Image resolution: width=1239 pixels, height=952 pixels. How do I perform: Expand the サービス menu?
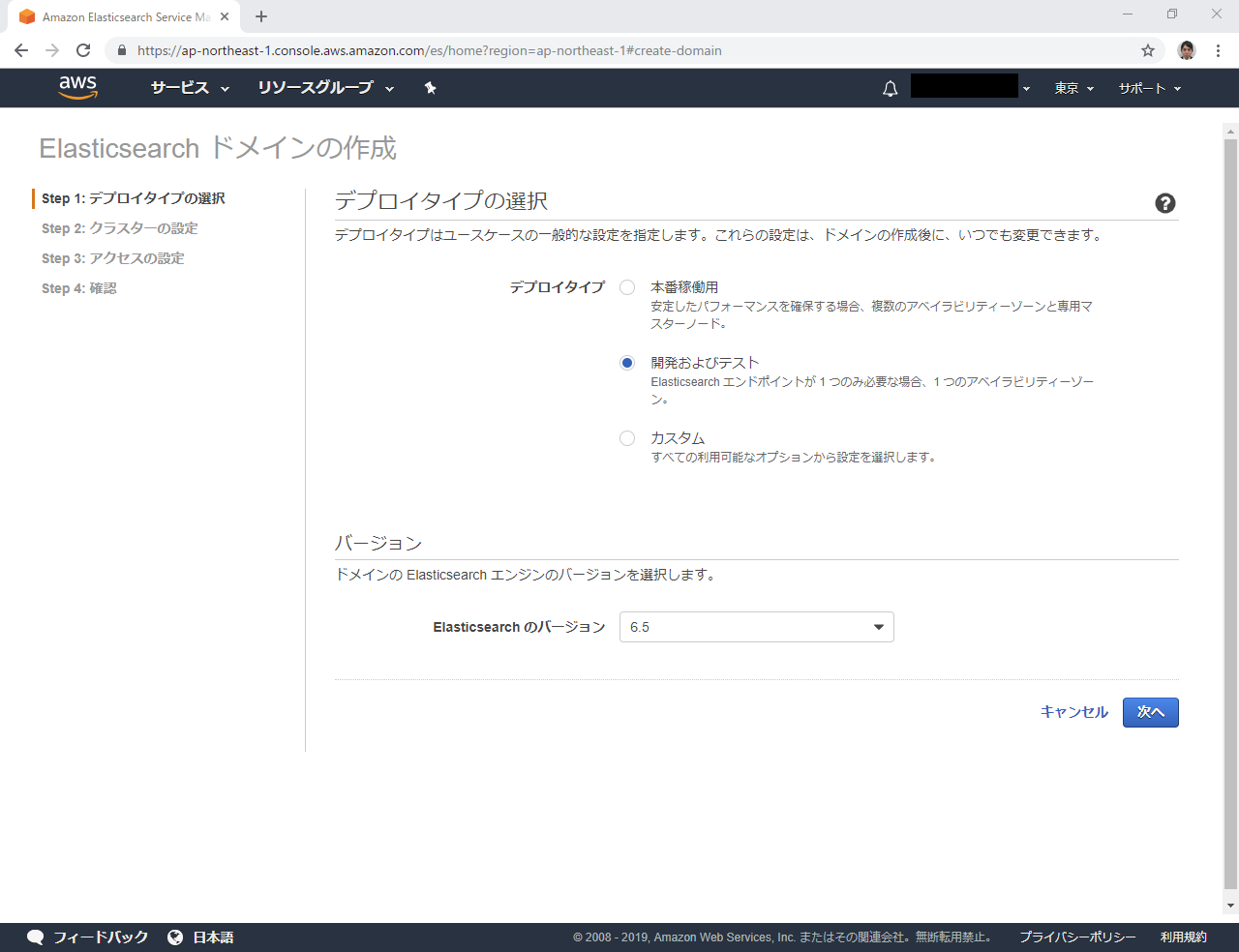[x=190, y=88]
